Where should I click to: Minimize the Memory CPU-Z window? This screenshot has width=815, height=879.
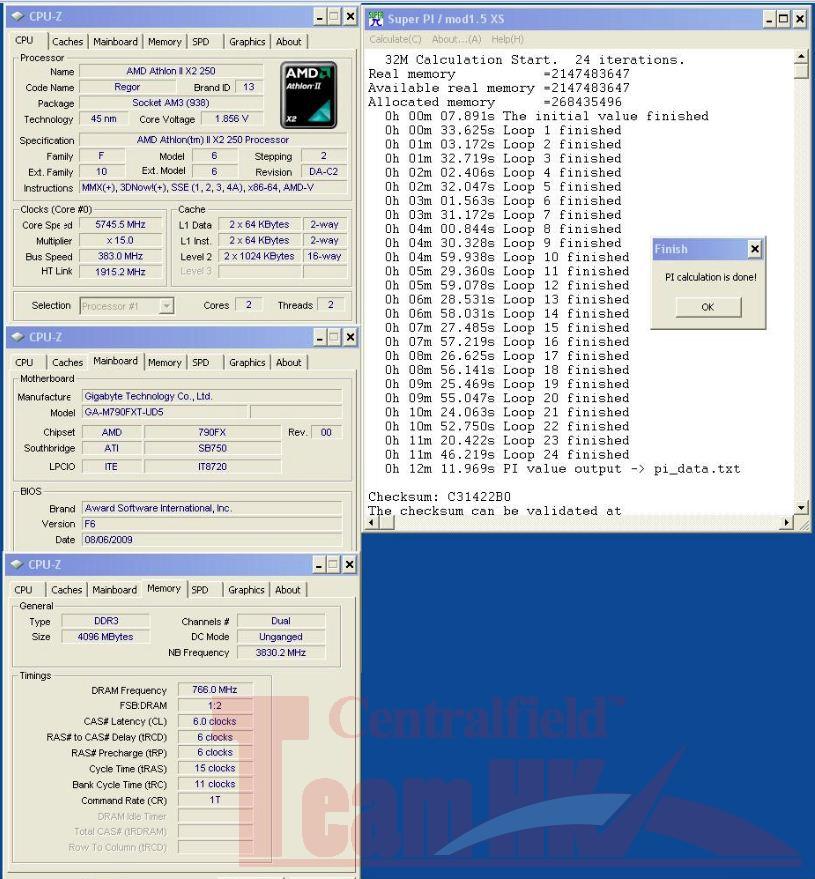[318, 565]
